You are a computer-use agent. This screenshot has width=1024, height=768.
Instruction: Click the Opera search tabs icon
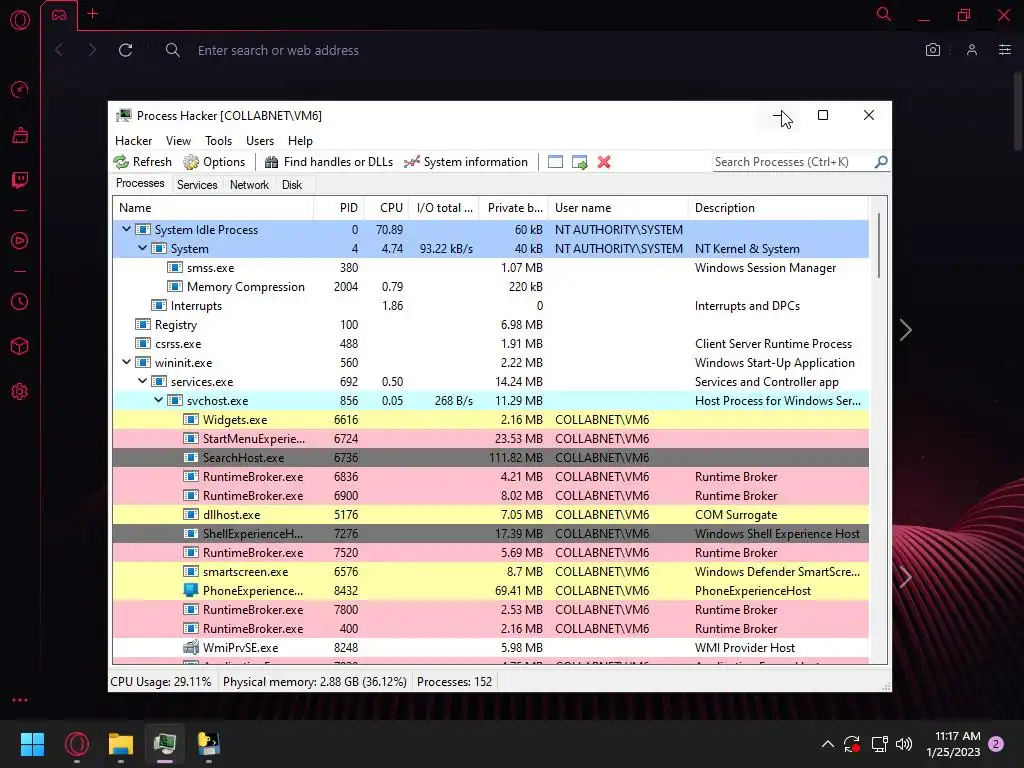click(x=884, y=14)
